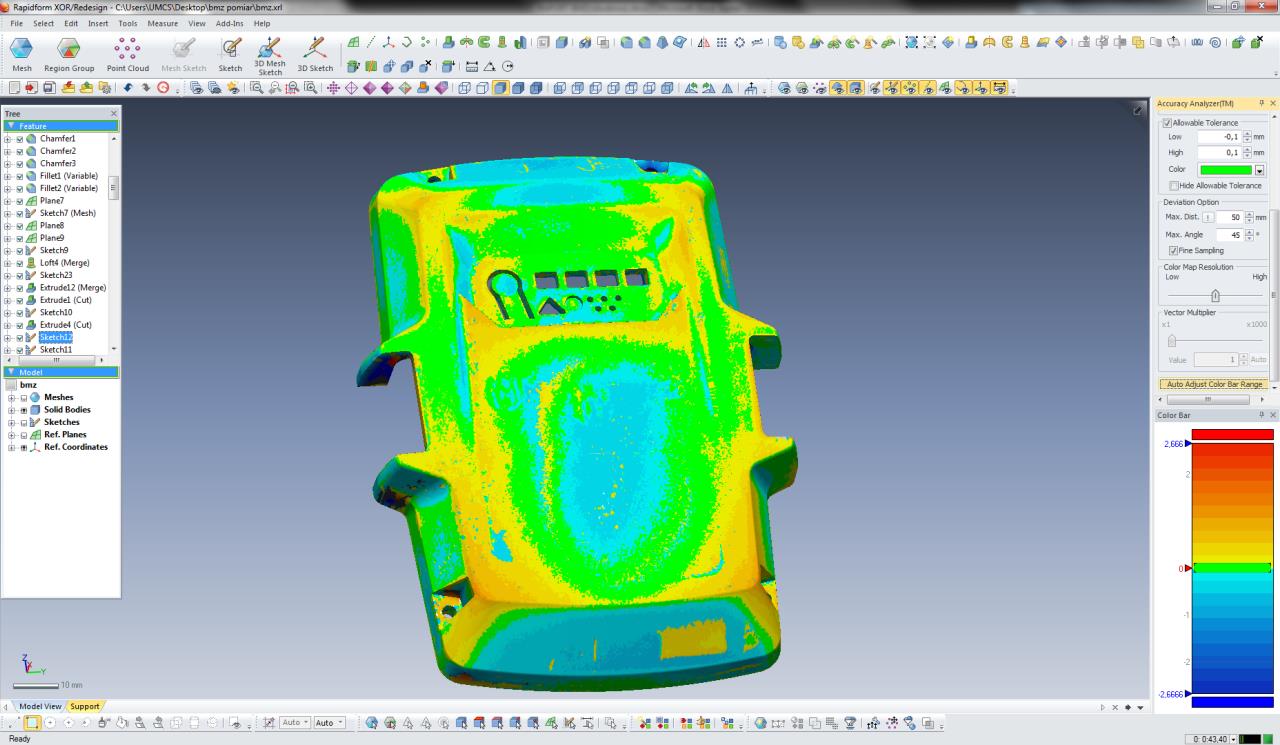Image resolution: width=1280 pixels, height=745 pixels.
Task: Click the green ref plane icon
Action: [353, 42]
